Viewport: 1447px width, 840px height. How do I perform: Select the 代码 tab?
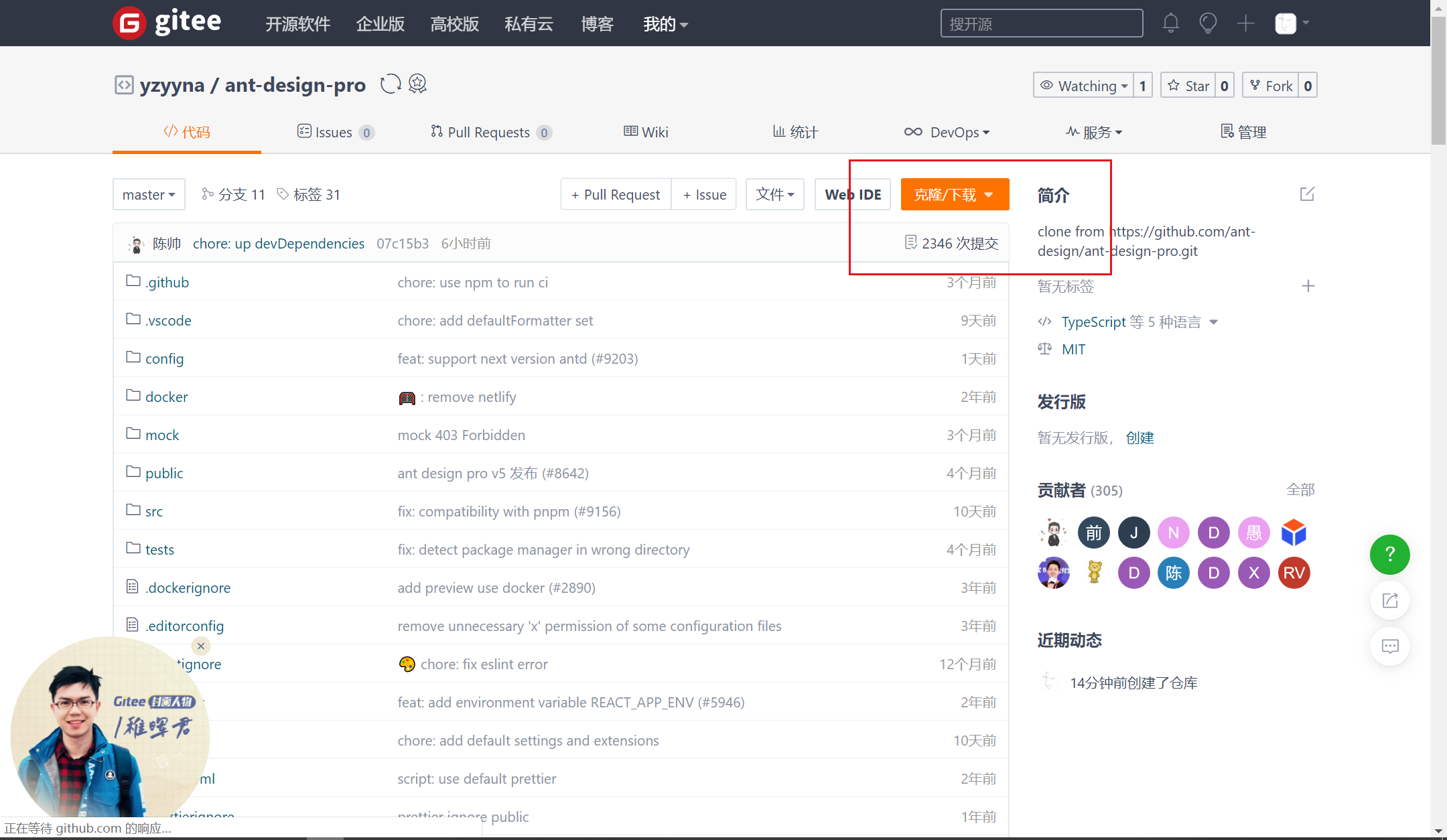point(186,131)
